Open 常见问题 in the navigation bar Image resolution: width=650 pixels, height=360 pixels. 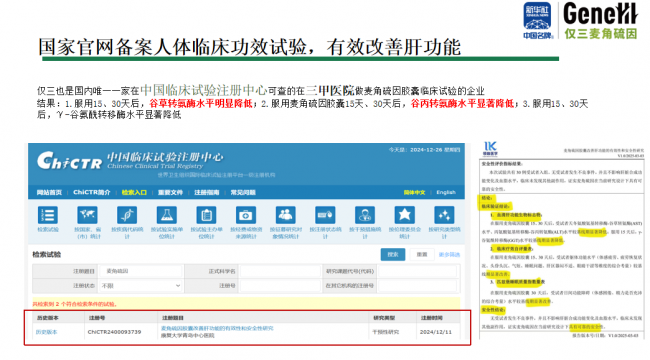[x=243, y=192]
